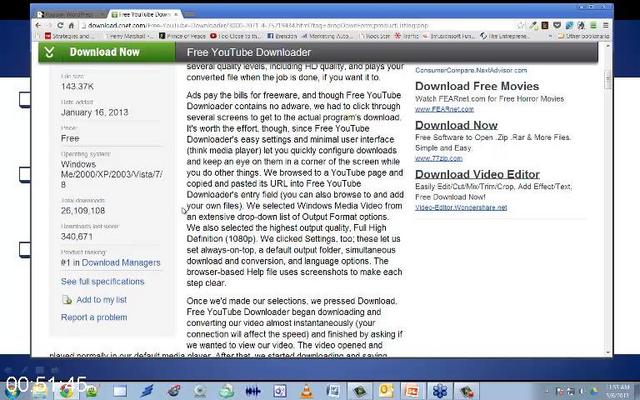Image resolution: width=640 pixels, height=400 pixels.
Task: Open the audio waveform app on taskbar
Action: (253, 391)
